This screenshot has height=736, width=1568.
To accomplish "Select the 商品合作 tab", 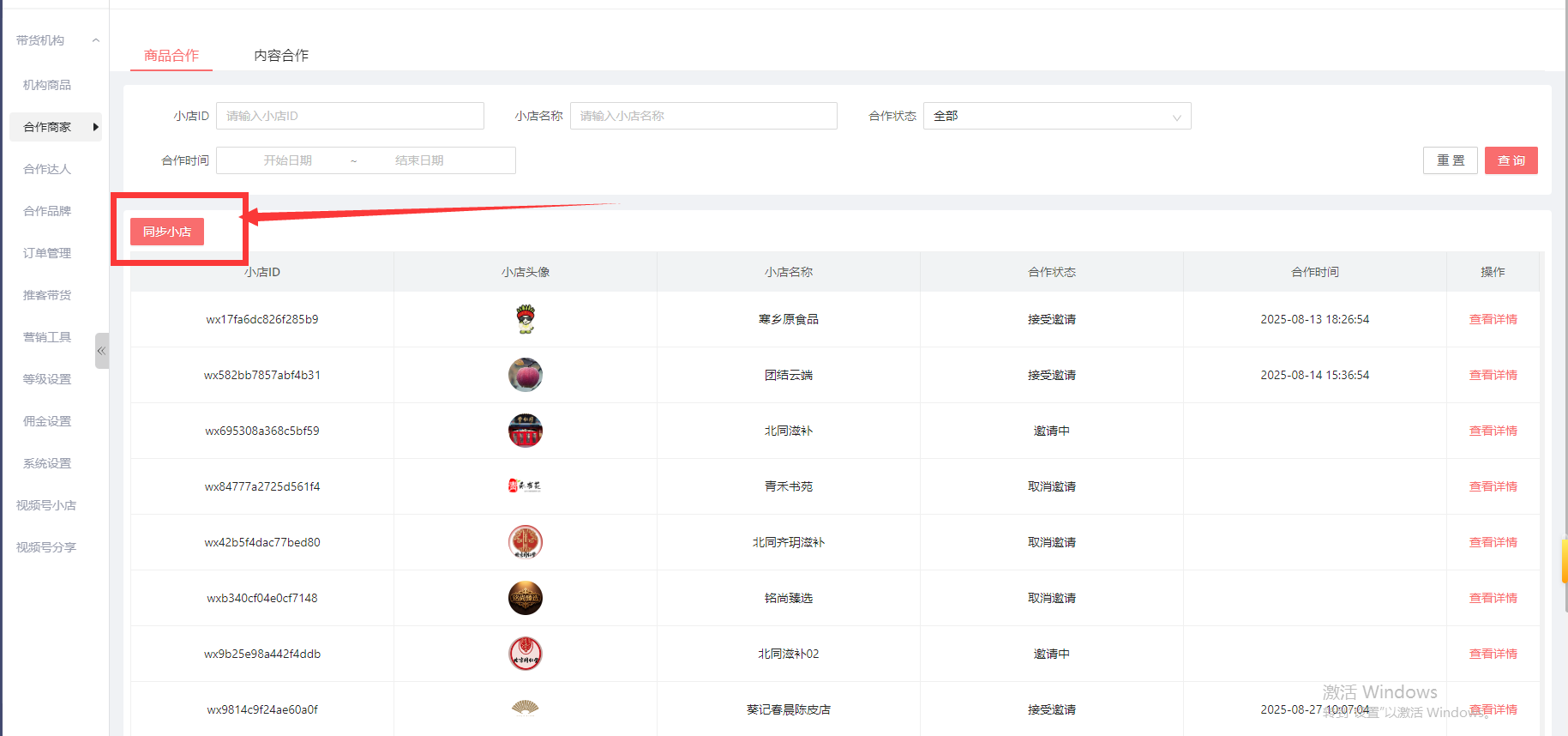I will (x=171, y=56).
